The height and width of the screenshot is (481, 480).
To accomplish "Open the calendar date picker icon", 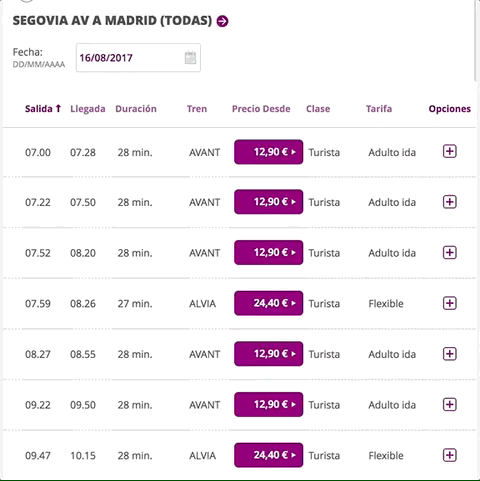I will pos(190,58).
